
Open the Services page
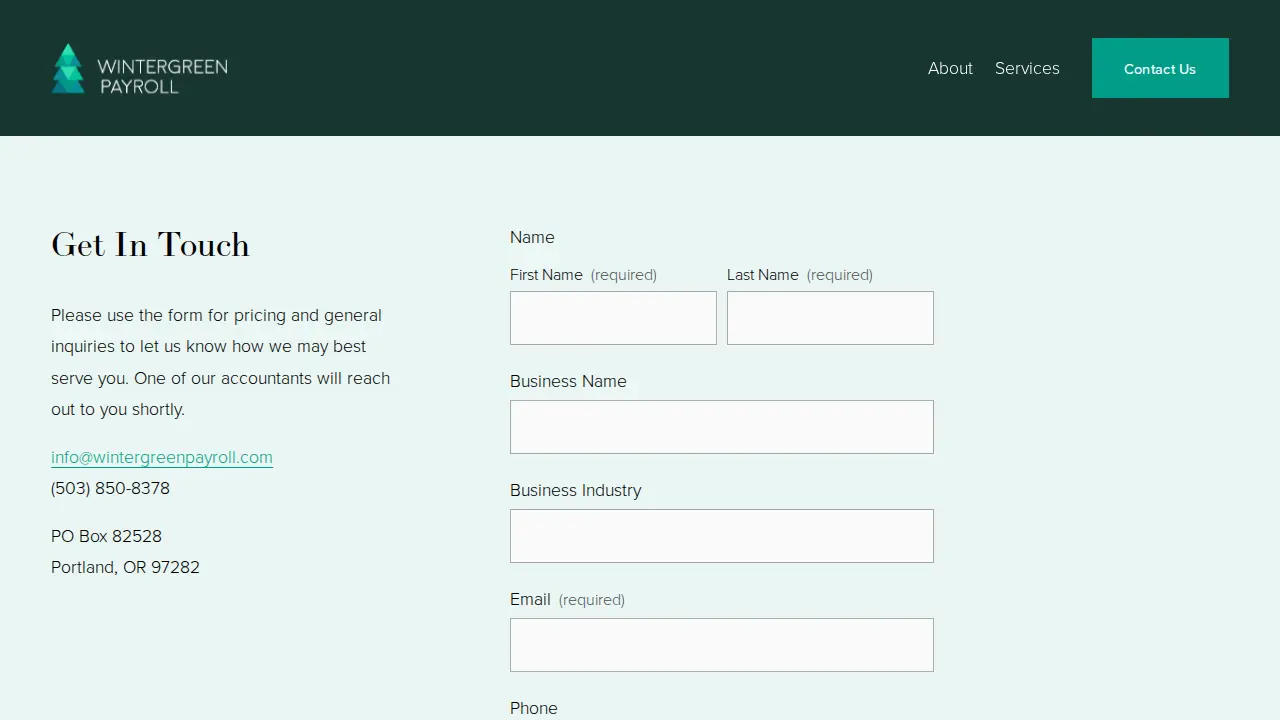[1027, 68]
